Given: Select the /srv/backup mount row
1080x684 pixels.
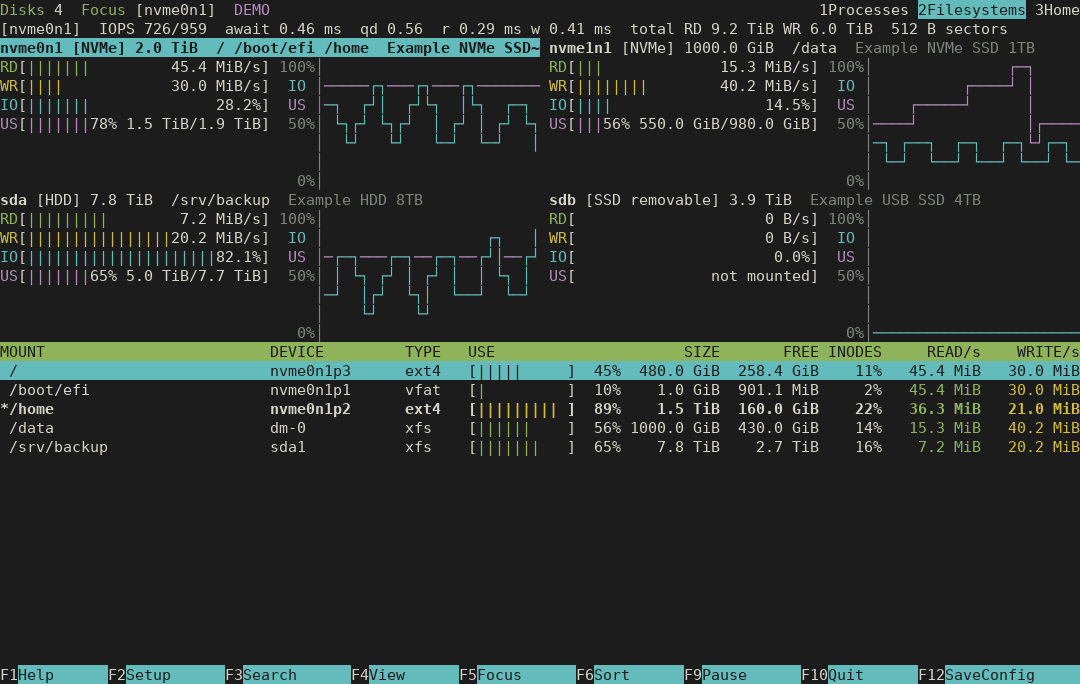Looking at the screenshot, I should (540, 447).
